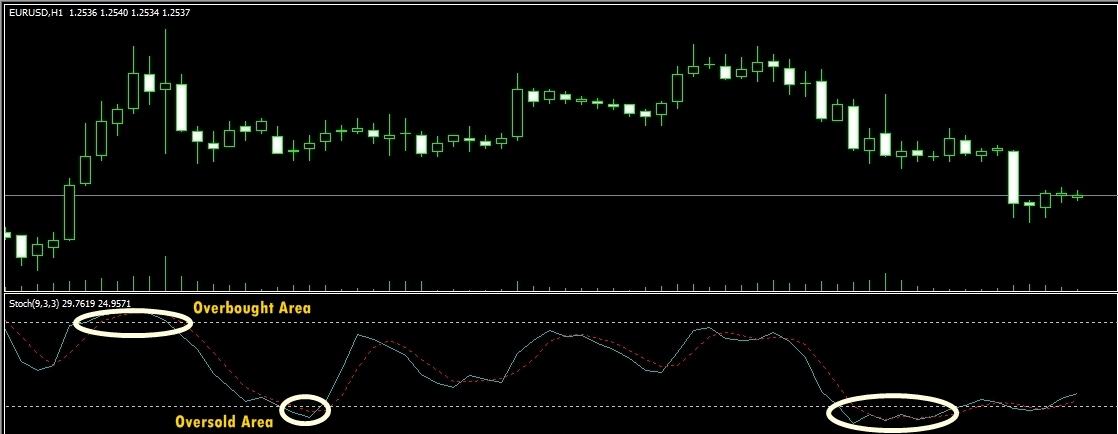Click the last candle on the chart
Screen dimensions: 1118x434
tap(1077, 196)
